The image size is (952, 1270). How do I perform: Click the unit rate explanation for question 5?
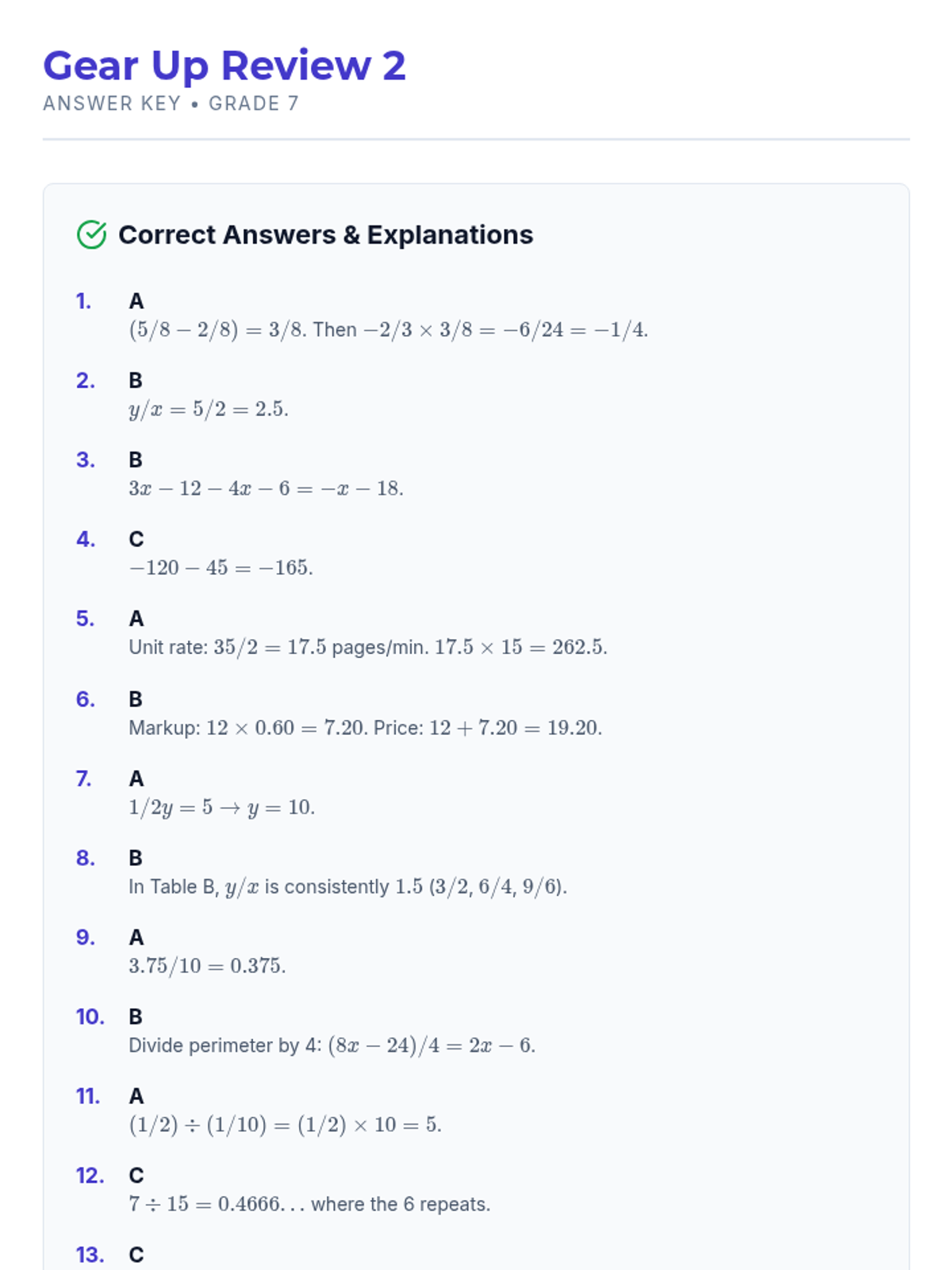[368, 648]
